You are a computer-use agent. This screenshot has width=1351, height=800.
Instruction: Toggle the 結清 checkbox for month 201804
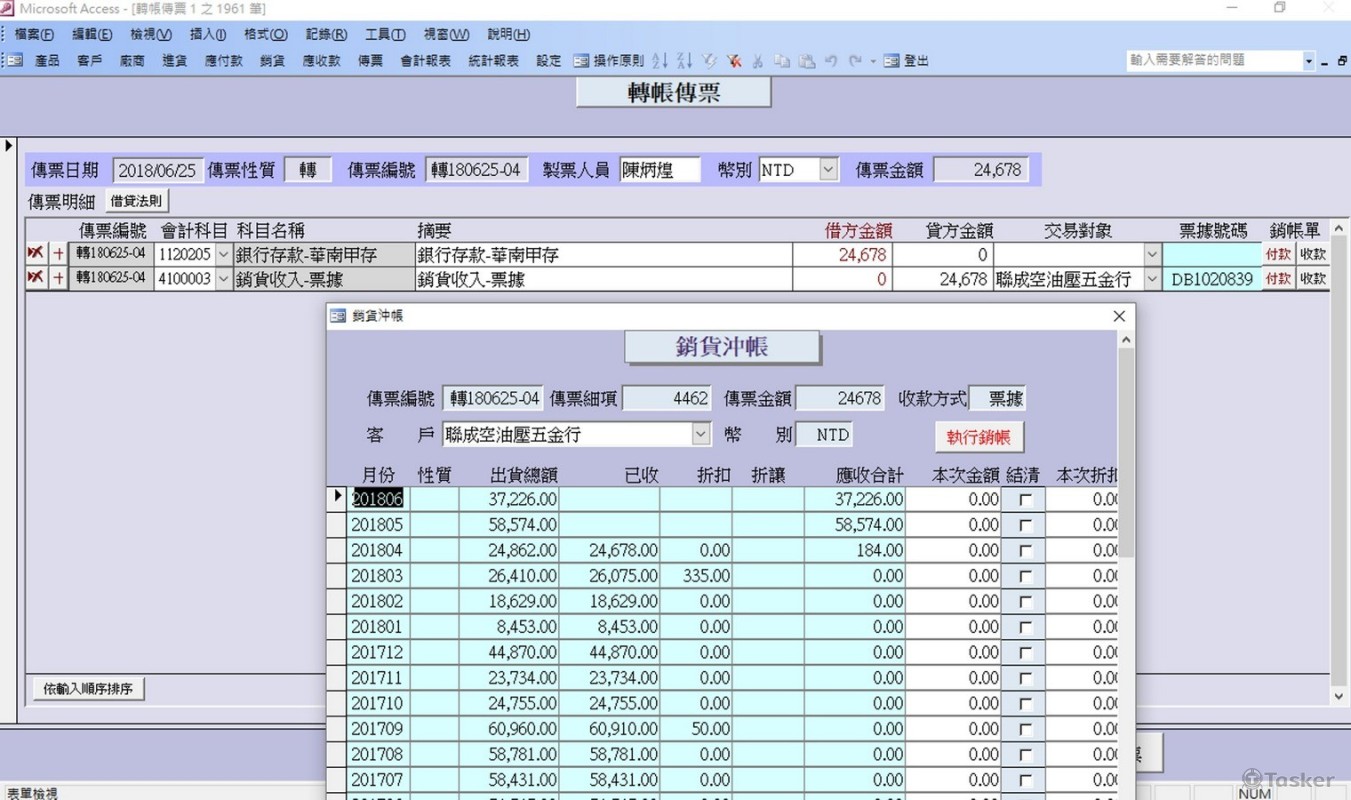[x=1025, y=550]
